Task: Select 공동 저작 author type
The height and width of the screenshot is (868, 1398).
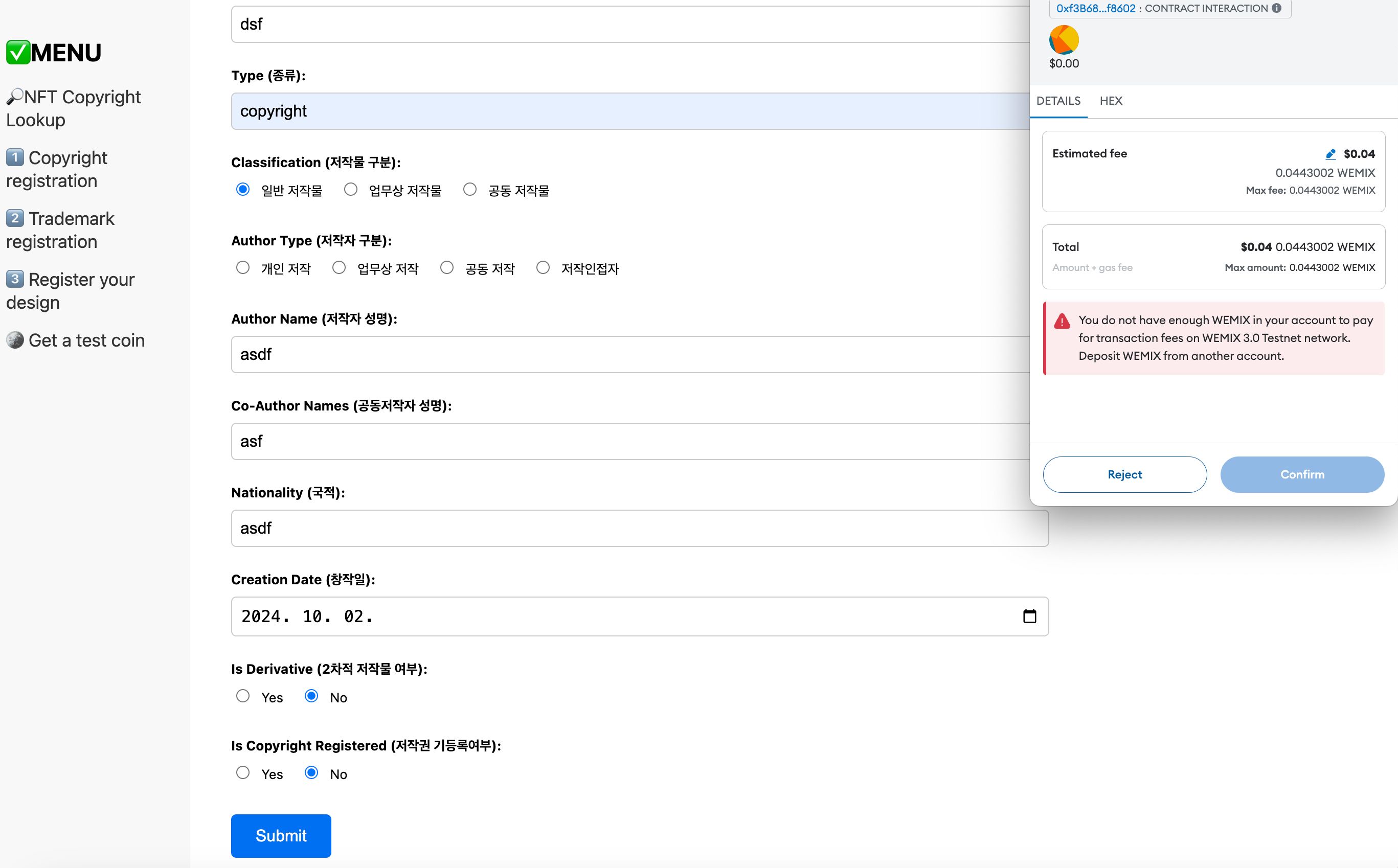Action: pyautogui.click(x=447, y=267)
